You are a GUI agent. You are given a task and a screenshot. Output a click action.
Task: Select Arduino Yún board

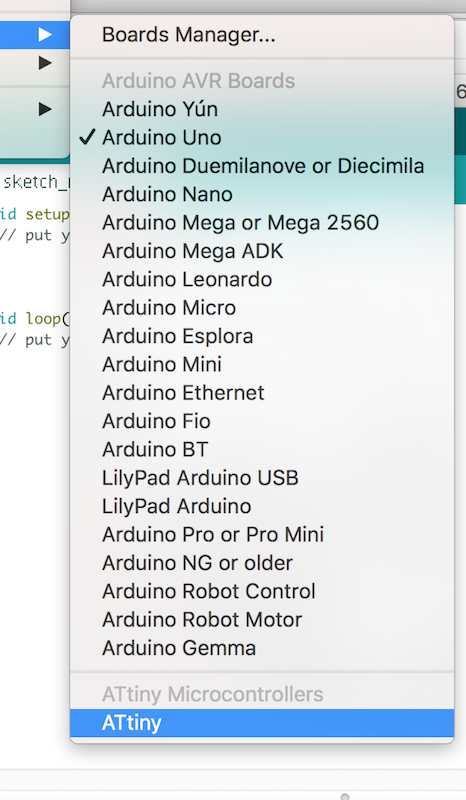tap(262, 109)
